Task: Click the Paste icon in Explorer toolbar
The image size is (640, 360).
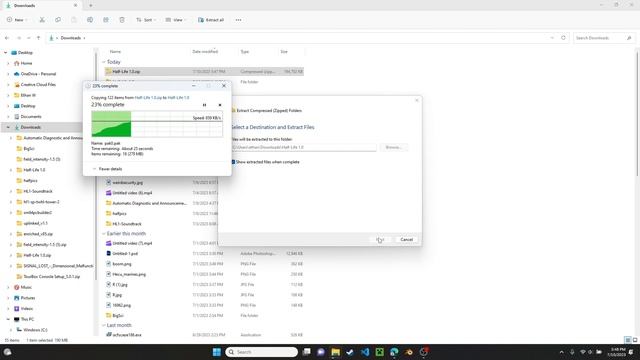Action: click(x=74, y=20)
